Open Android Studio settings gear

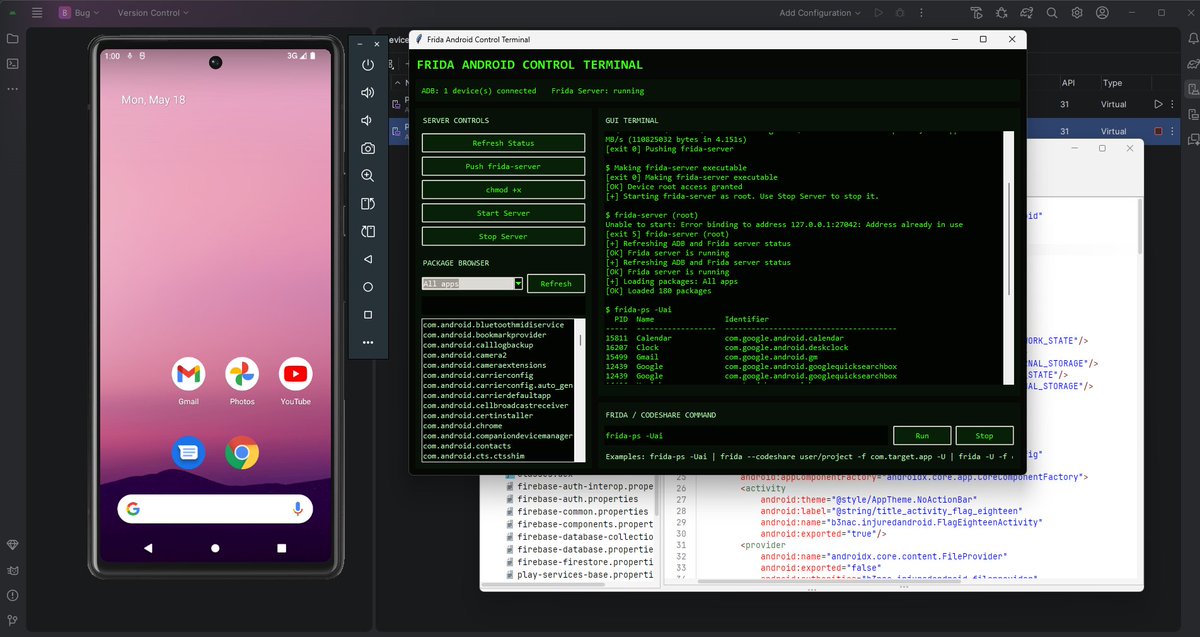1077,13
